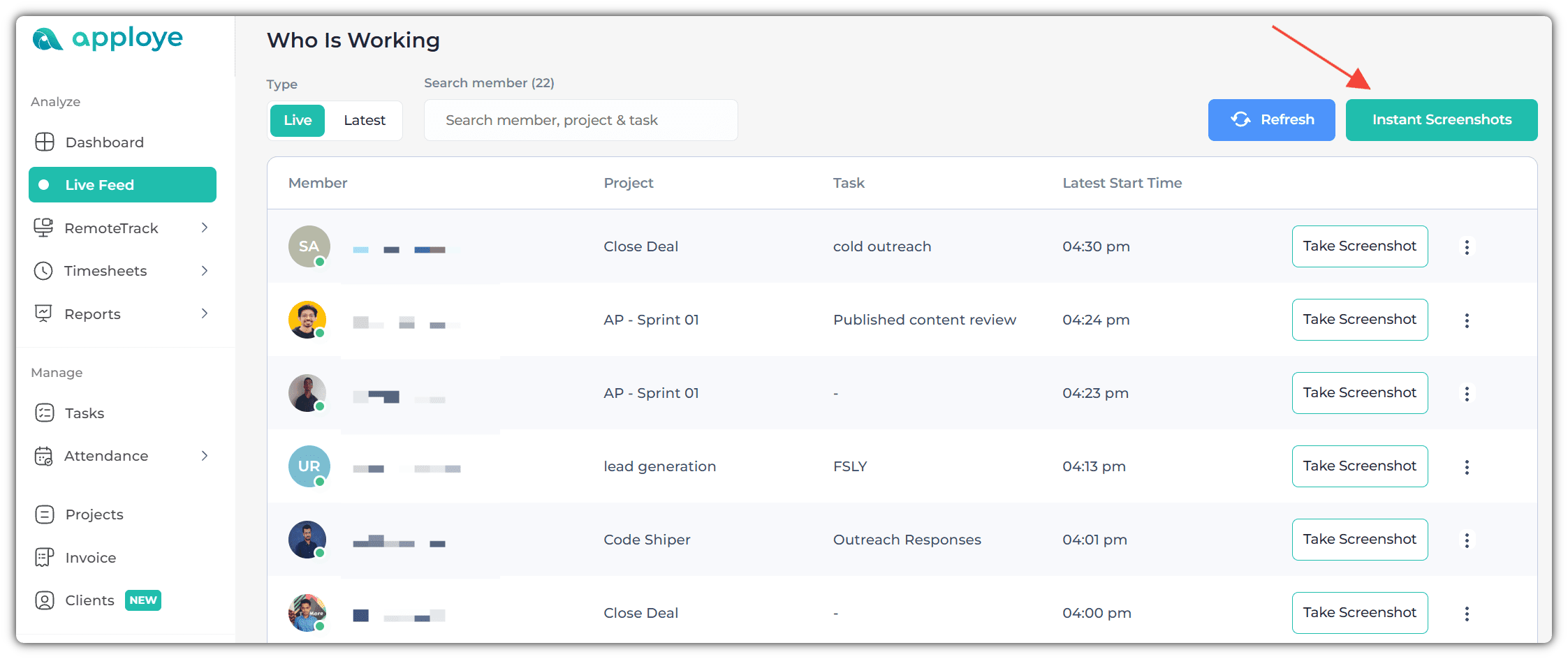Open Timesheets via clock icon
The width and height of the screenshot is (1568, 659).
click(44, 271)
